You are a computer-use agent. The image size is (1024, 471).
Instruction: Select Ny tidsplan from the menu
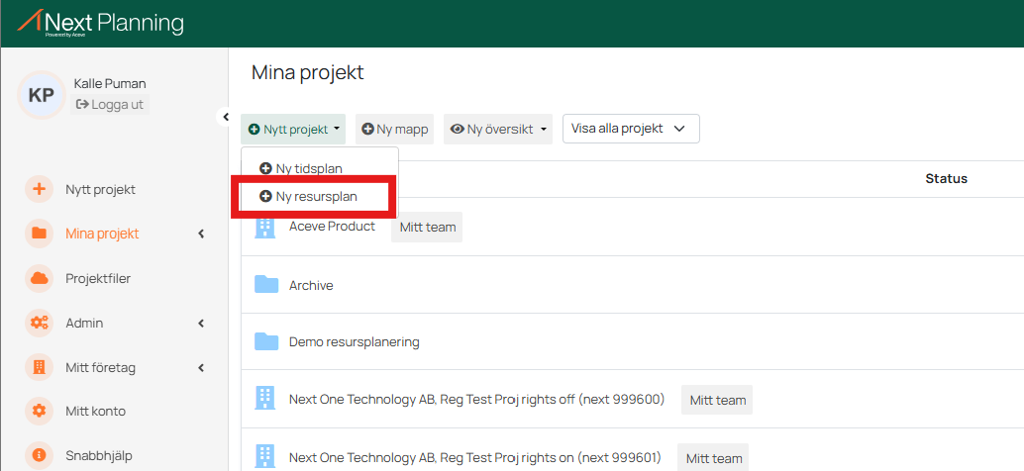click(309, 168)
